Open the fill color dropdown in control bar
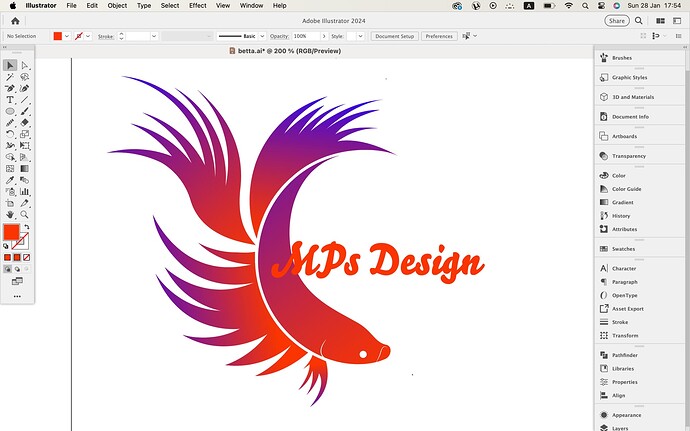The width and height of the screenshot is (690, 431). coord(67,36)
